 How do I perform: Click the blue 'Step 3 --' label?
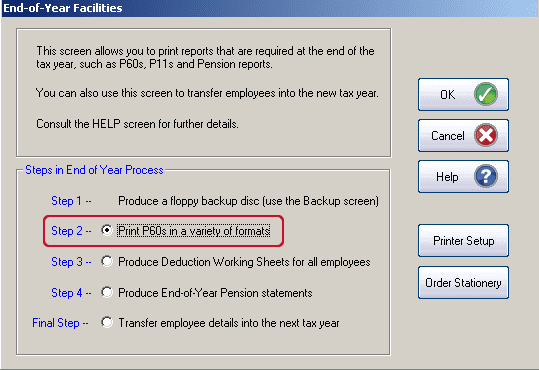pos(71,262)
